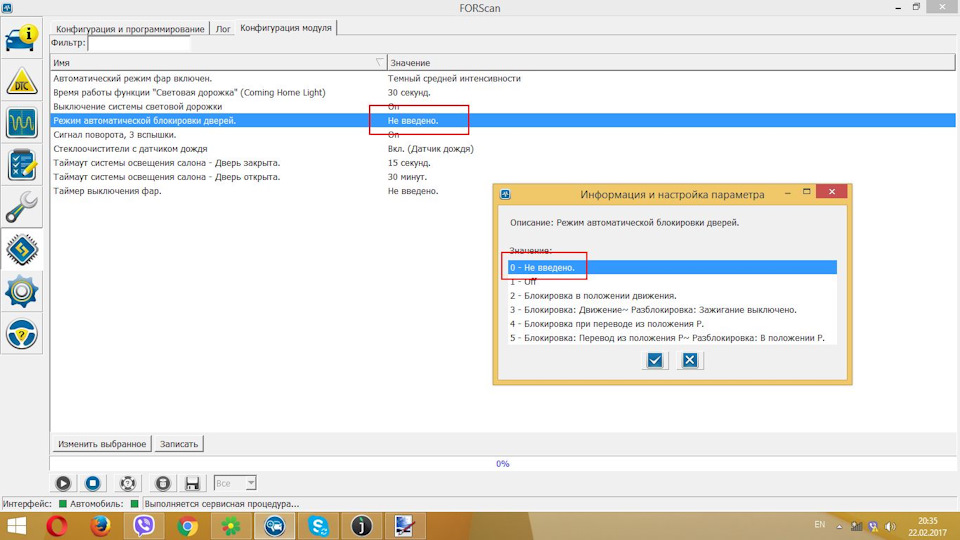Image resolution: width=960 pixels, height=540 pixels.
Task: Click value '15 секунд.'
Action: tap(409, 163)
